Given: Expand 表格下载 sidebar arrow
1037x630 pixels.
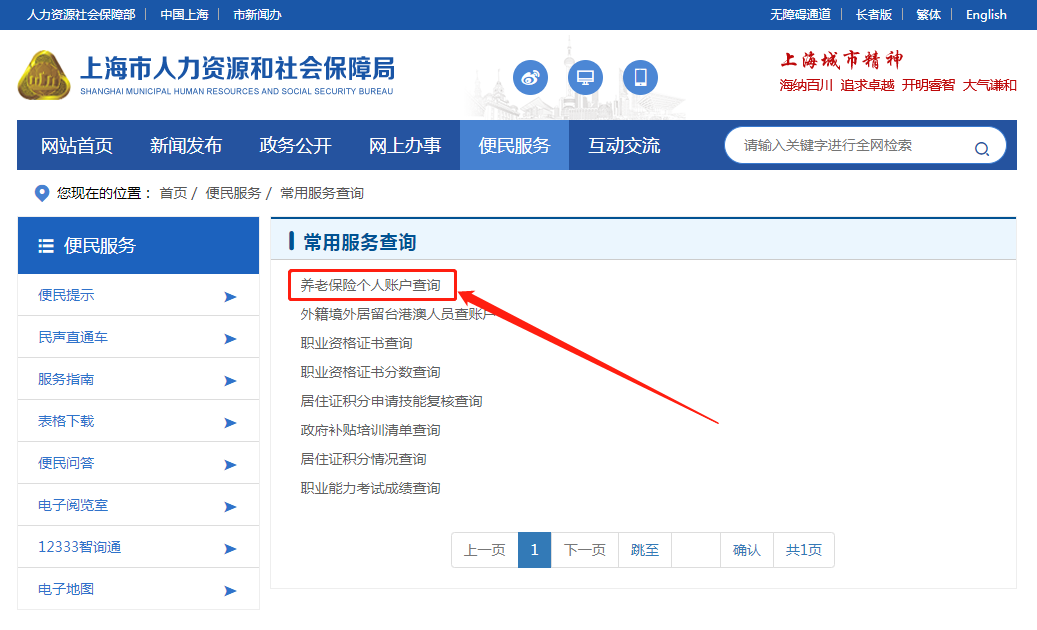Looking at the screenshot, I should point(230,422).
